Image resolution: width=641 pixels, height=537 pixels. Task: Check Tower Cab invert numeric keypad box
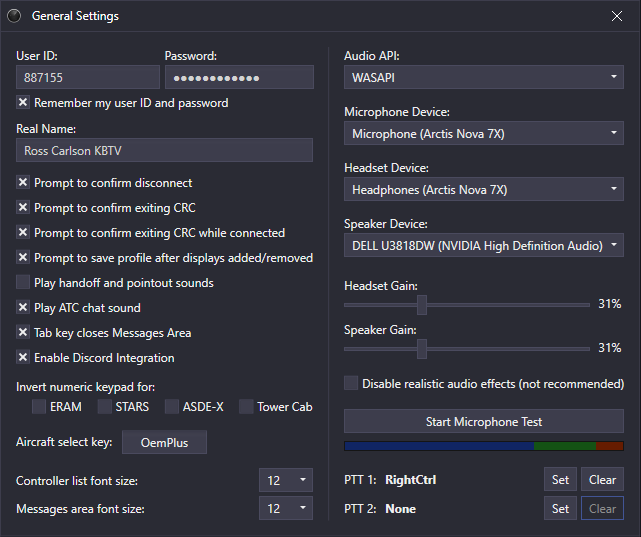coord(246,407)
